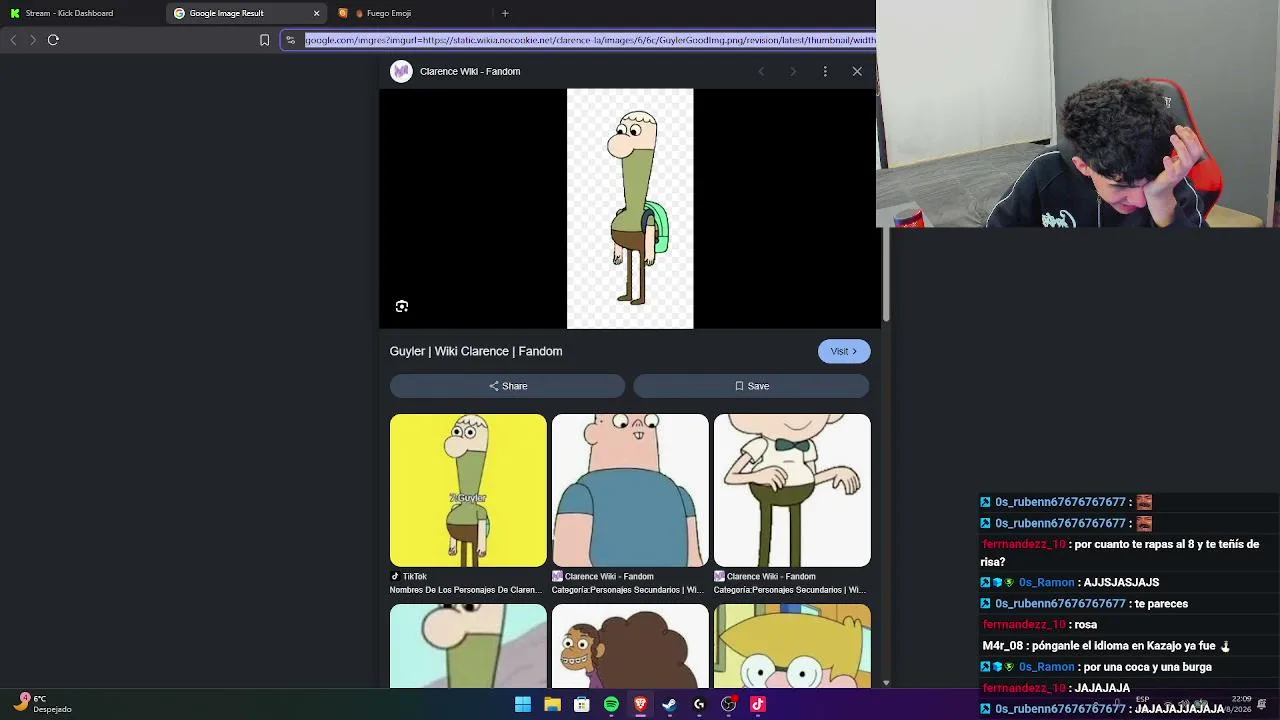Open TikTok app from the taskbar
The width and height of the screenshot is (1280, 720).
pyautogui.click(x=758, y=705)
